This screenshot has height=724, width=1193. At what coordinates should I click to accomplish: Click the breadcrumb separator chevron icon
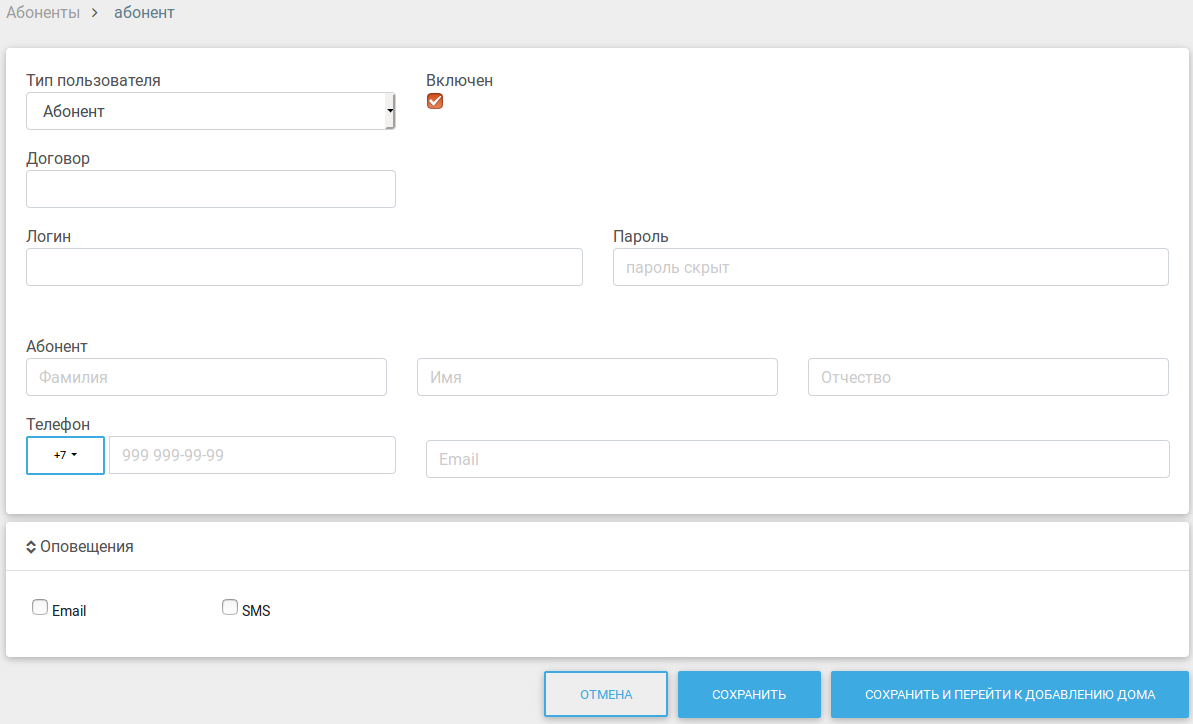[x=95, y=13]
